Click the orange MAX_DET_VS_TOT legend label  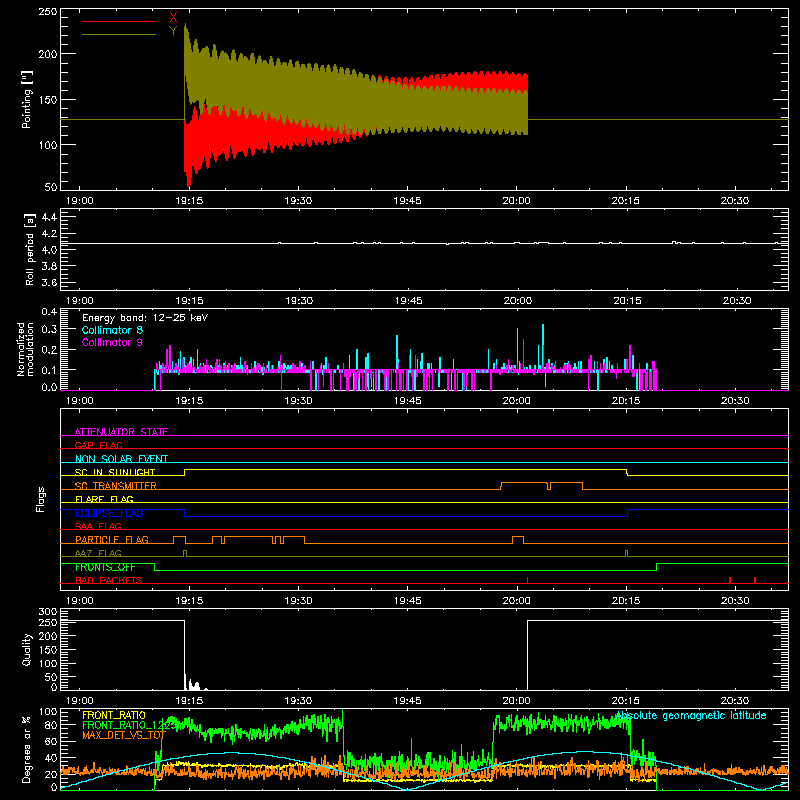[124, 735]
